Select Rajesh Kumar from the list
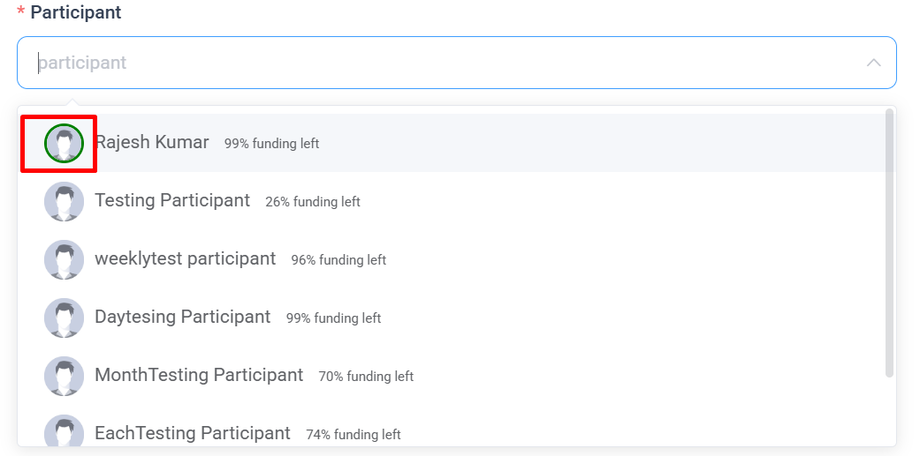Viewport: 920px width, 456px height. click(x=152, y=142)
